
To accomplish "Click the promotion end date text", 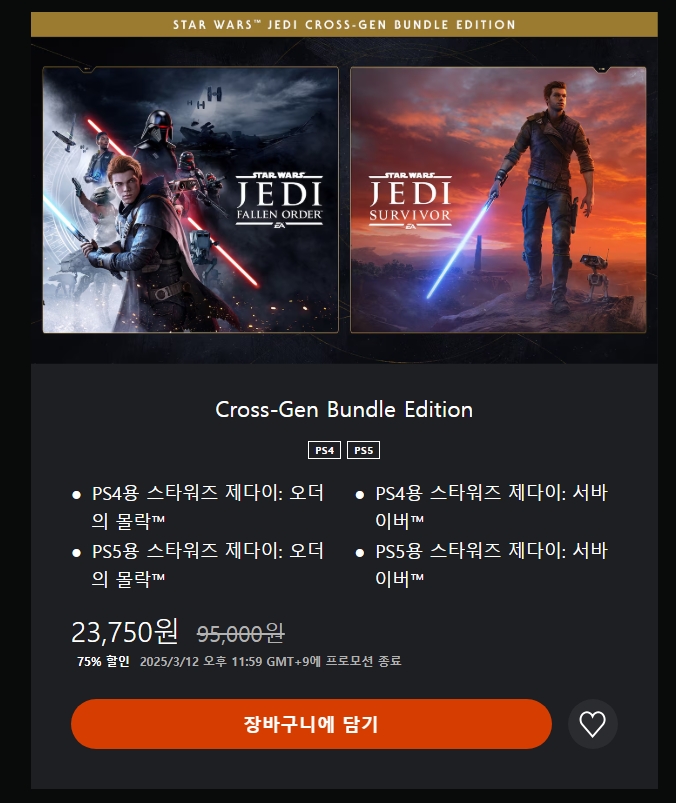I will tap(270, 661).
